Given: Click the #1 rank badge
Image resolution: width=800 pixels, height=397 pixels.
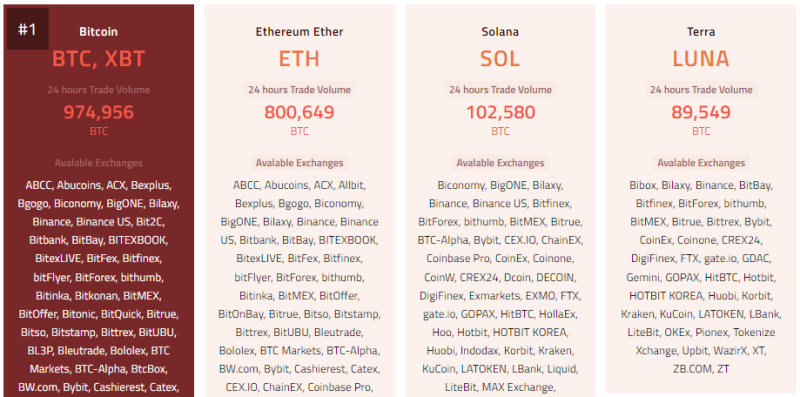Looking at the screenshot, I should coord(28,29).
